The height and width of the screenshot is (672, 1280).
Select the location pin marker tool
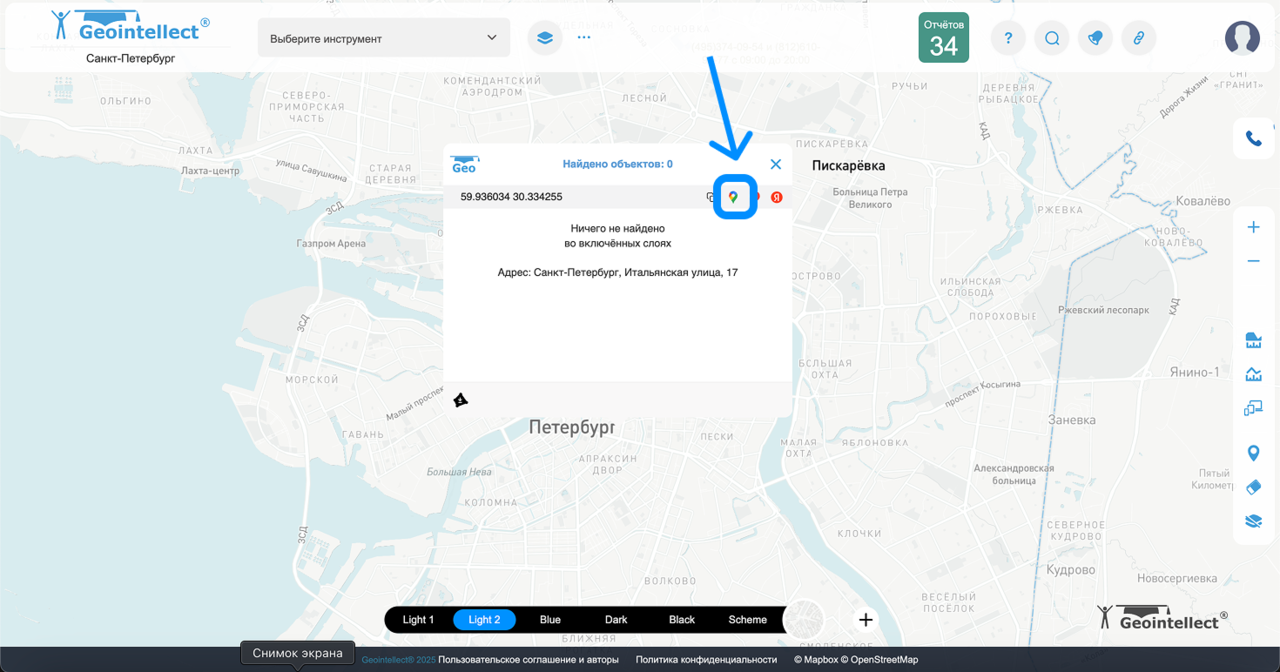pyautogui.click(x=1253, y=454)
